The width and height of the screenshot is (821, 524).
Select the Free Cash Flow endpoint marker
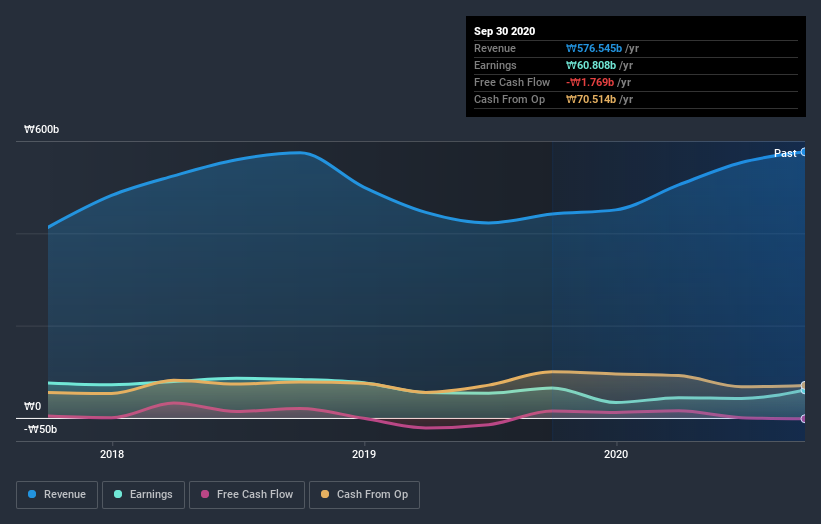click(804, 419)
